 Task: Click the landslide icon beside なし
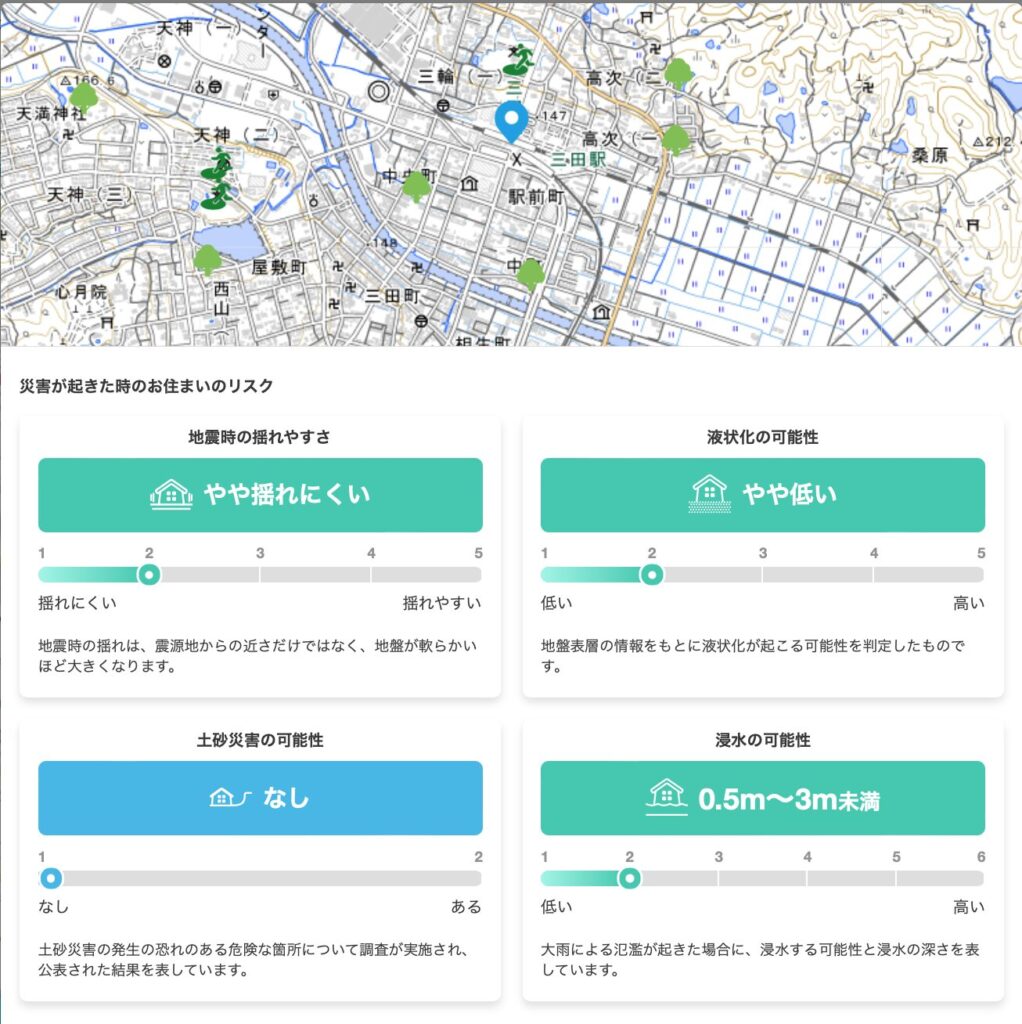tap(233, 797)
